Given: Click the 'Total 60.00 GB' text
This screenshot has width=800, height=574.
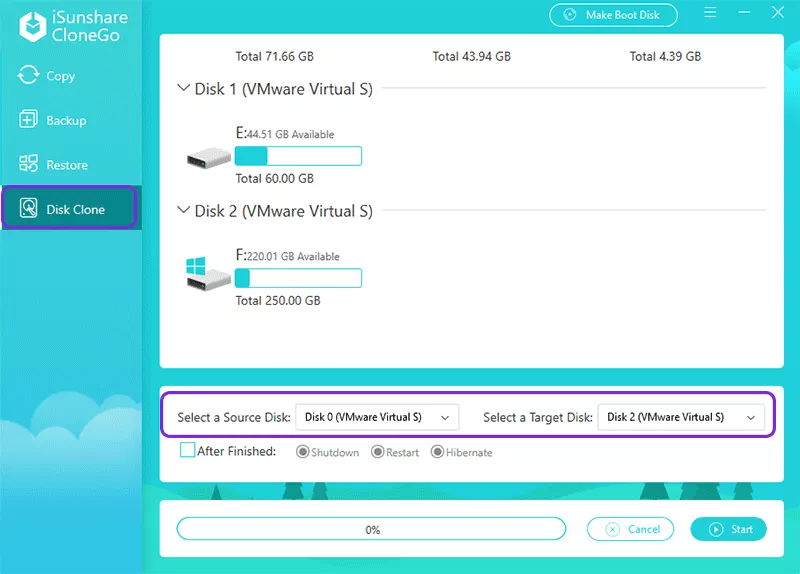Looking at the screenshot, I should [274, 178].
